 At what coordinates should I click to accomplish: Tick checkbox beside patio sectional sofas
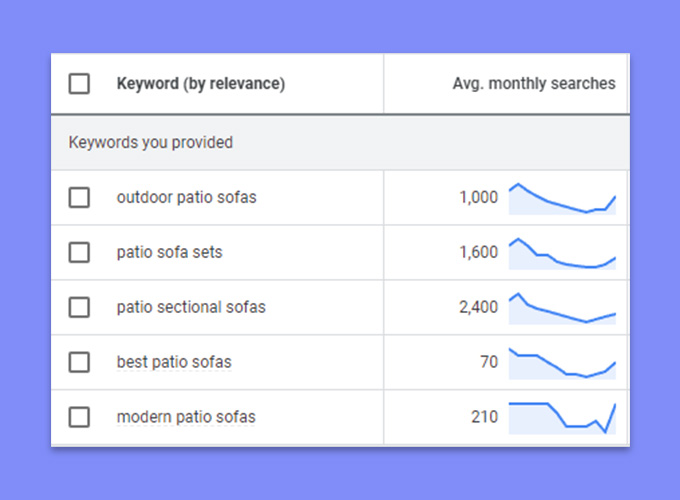pyautogui.click(x=79, y=307)
